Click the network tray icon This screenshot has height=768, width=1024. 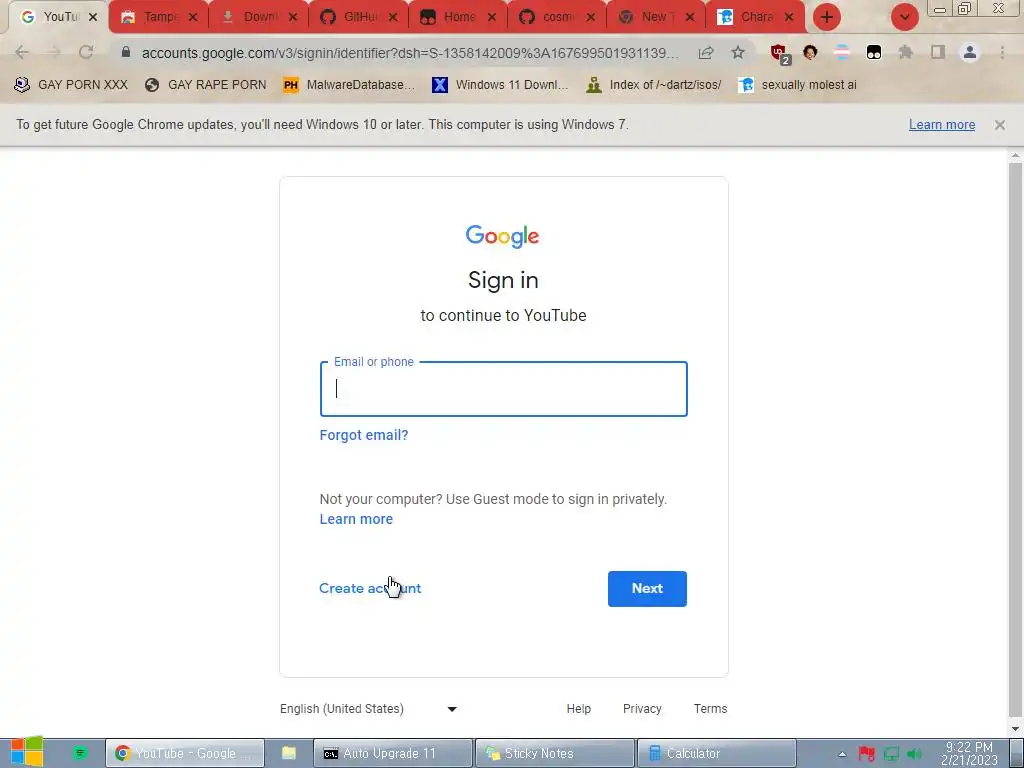click(891, 754)
